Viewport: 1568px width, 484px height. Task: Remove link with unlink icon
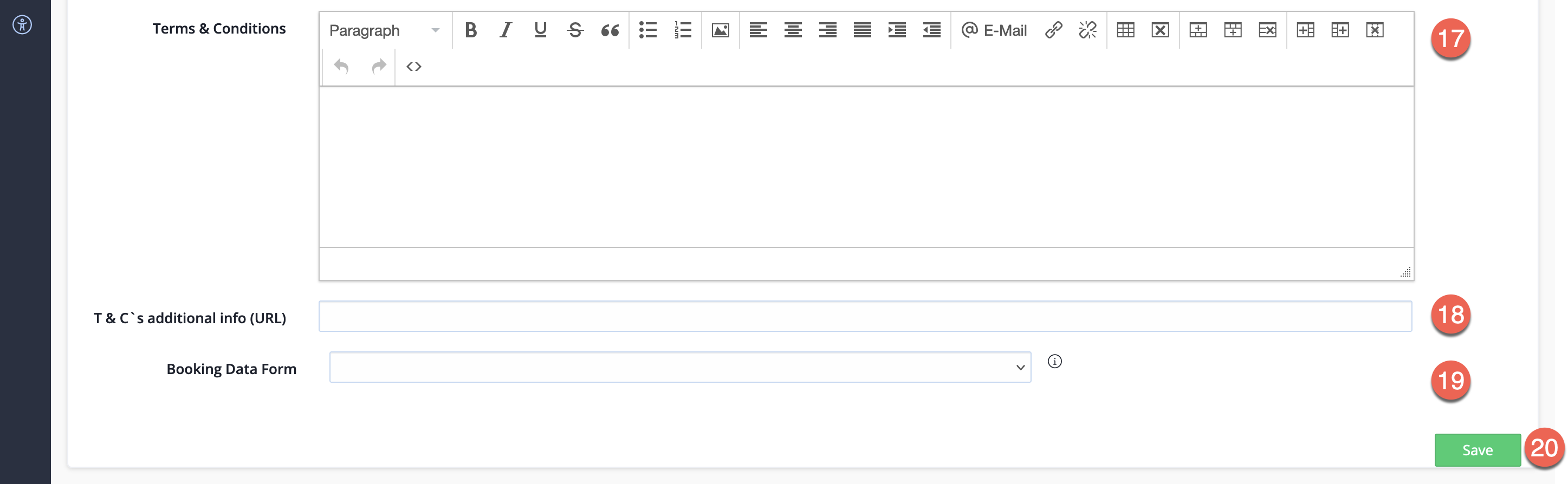pos(1088,30)
